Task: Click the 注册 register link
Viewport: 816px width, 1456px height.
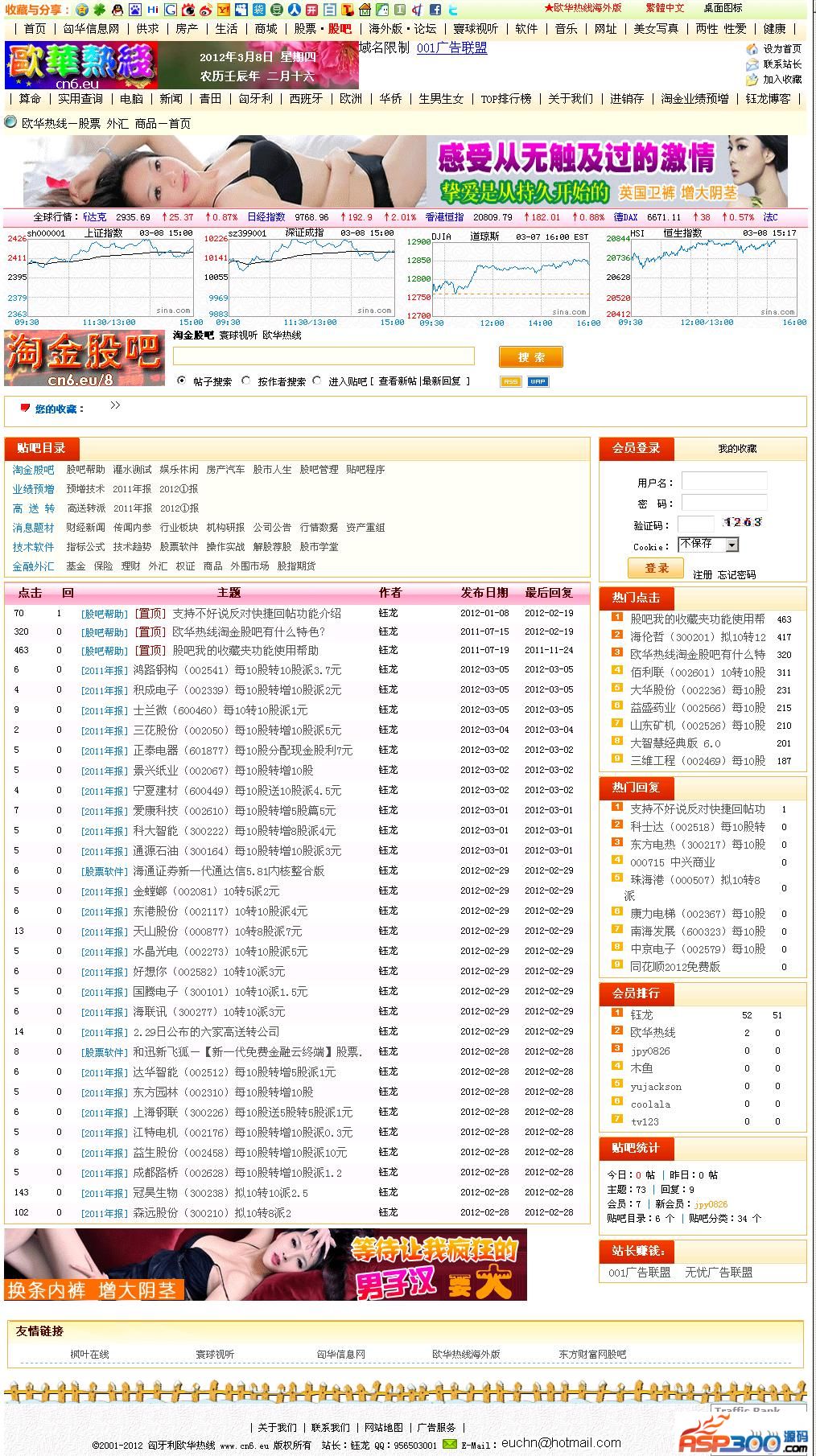Action: click(x=703, y=574)
